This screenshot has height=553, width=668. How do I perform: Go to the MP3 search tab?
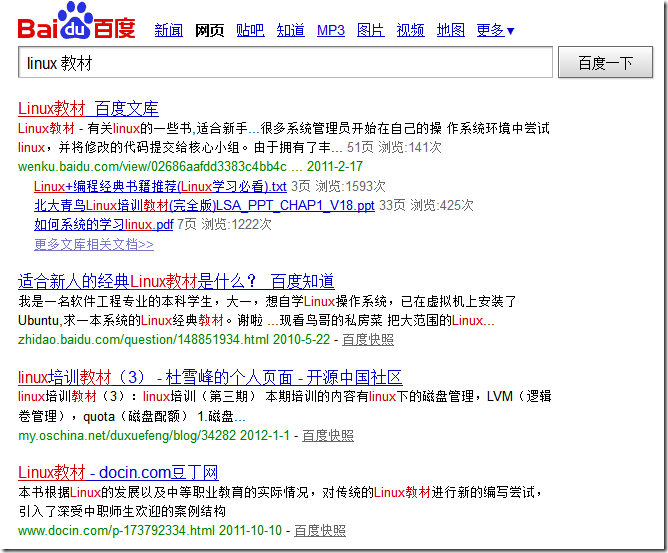pos(331,30)
